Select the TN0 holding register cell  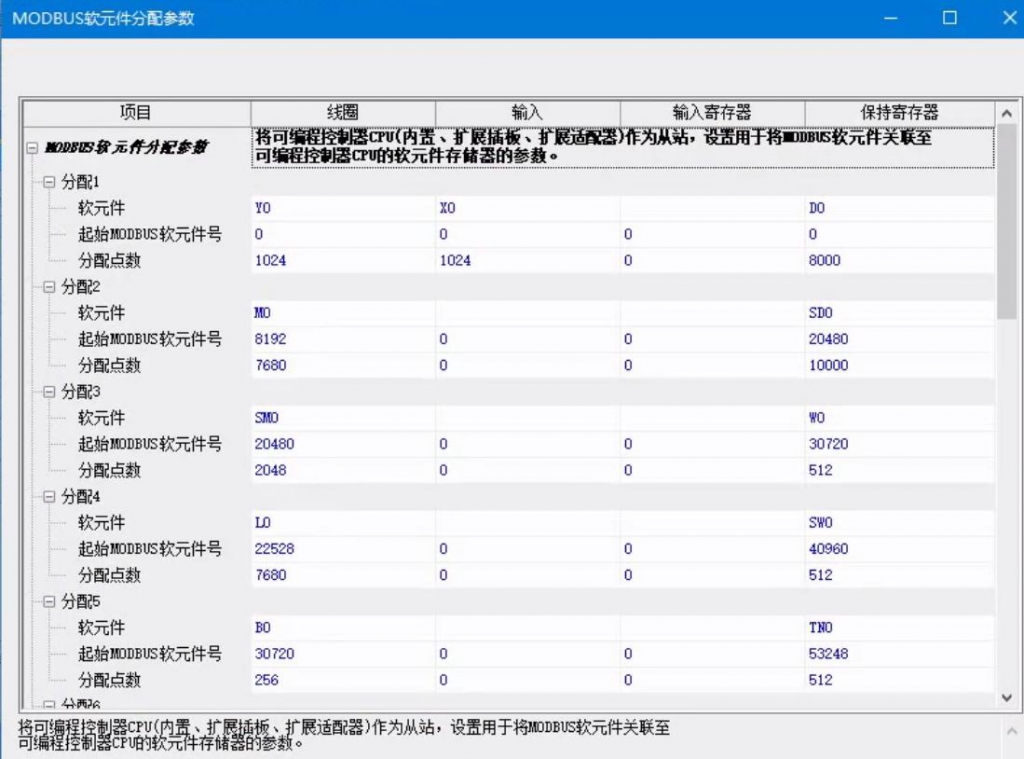click(899, 628)
